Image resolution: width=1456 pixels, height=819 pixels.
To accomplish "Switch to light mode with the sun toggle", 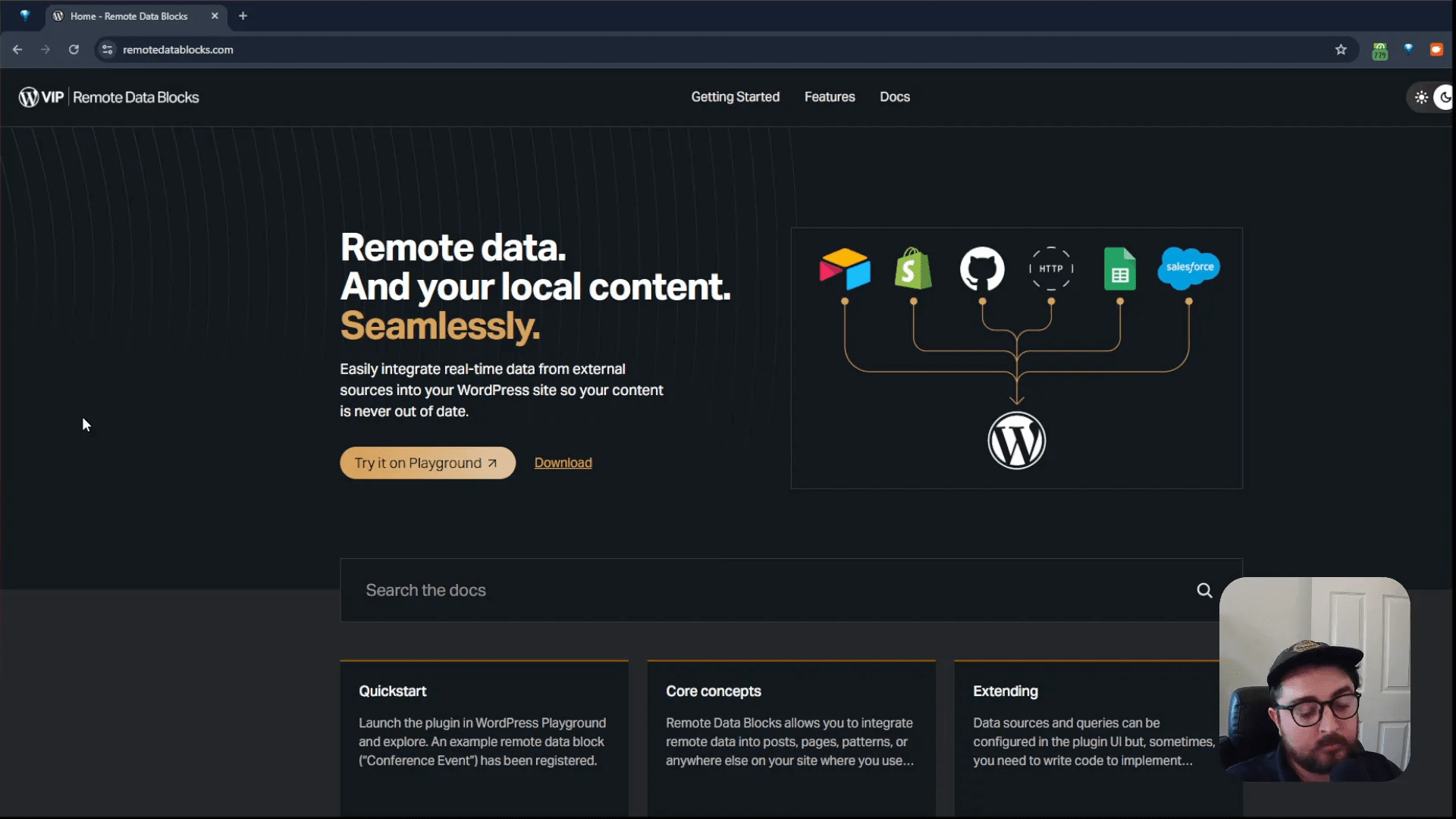I will 1421,97.
